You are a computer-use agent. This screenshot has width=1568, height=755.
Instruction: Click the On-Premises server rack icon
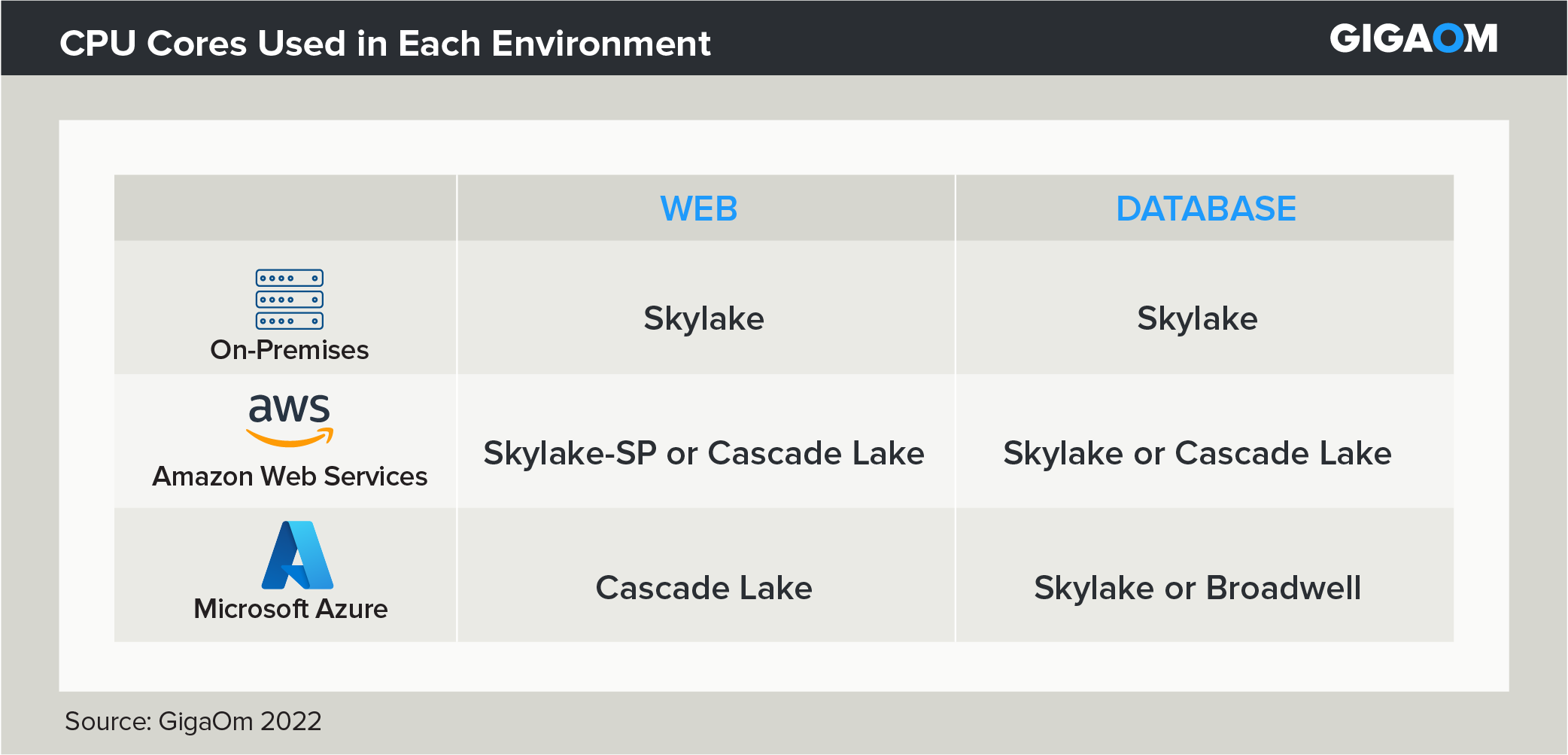click(290, 299)
